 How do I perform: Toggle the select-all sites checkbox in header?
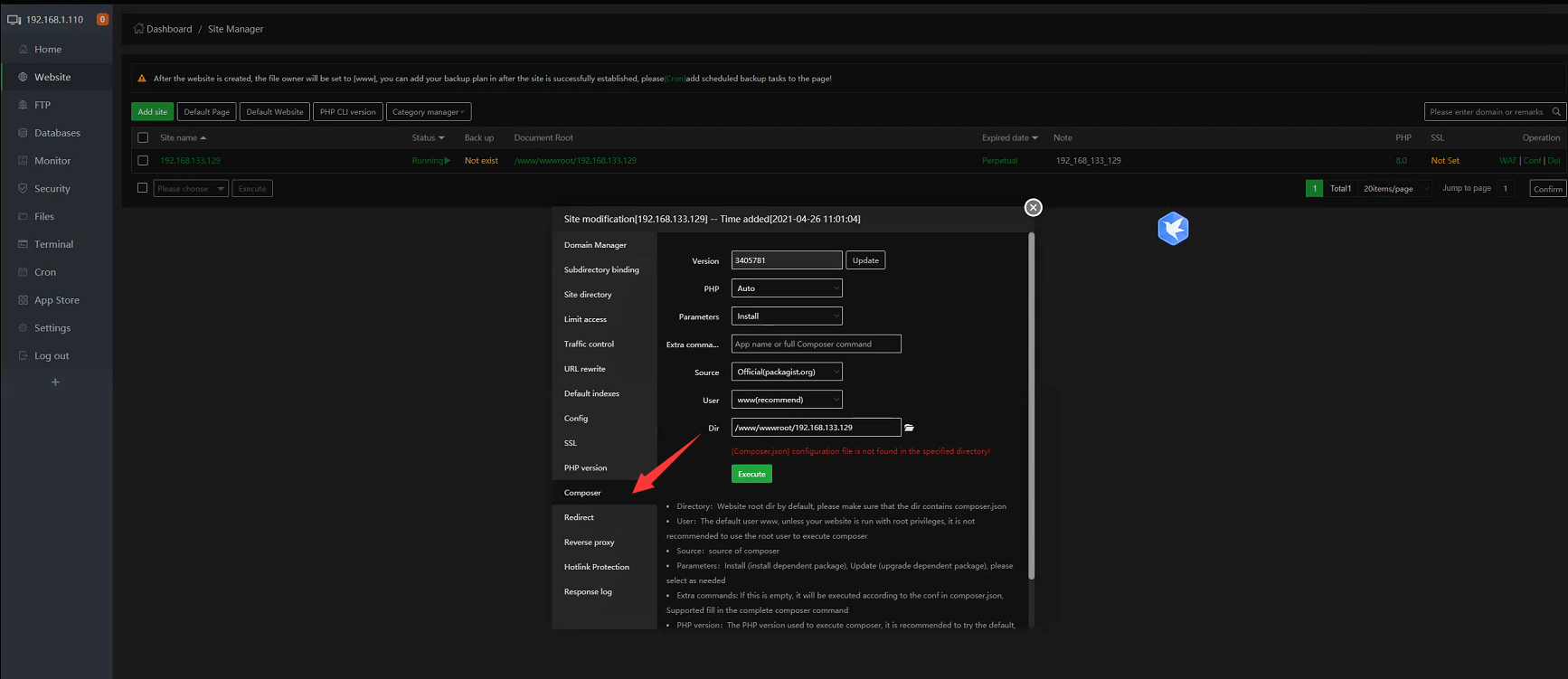(143, 138)
